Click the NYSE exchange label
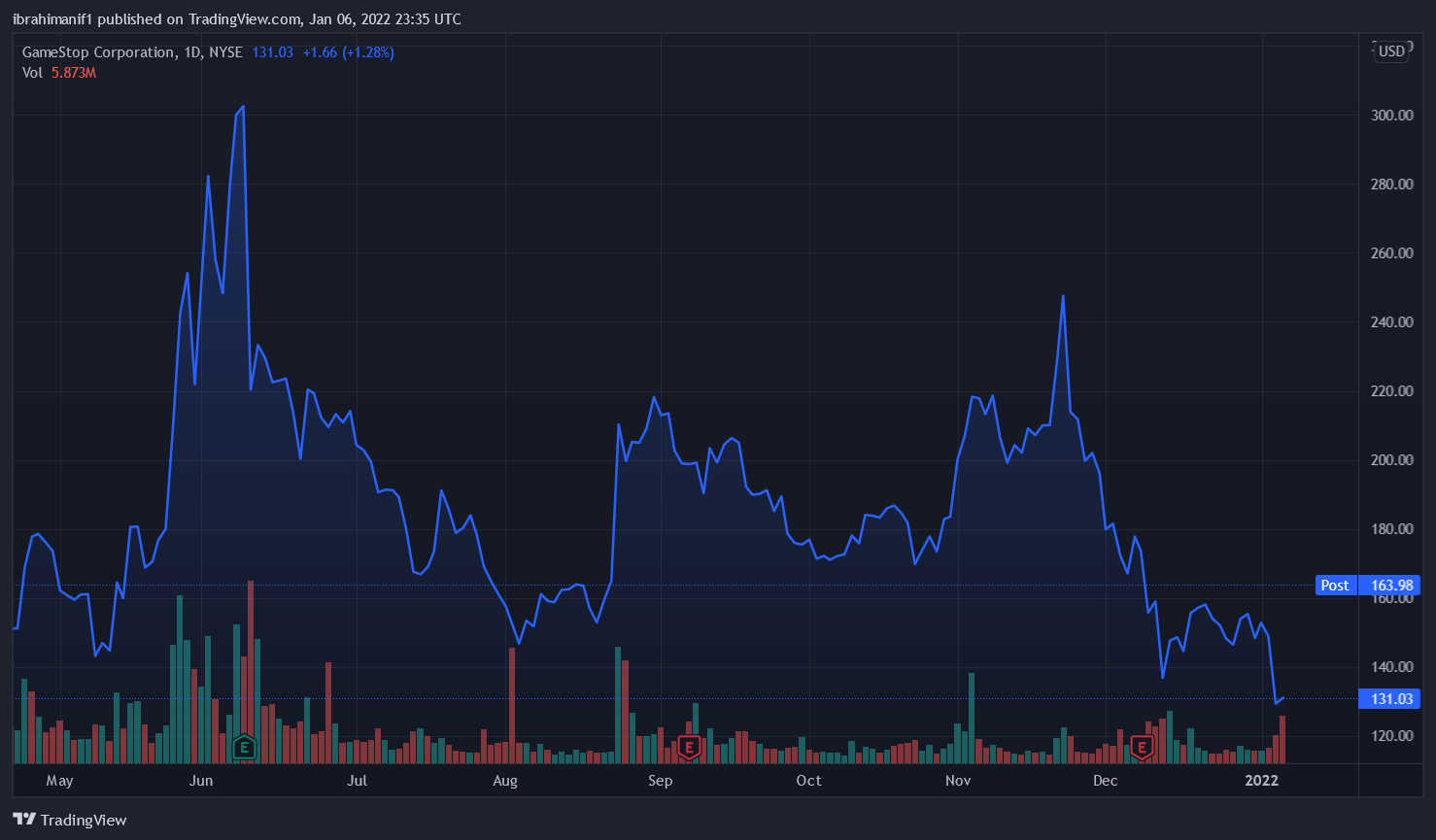Viewport: 1436px width, 840px height. (225, 52)
